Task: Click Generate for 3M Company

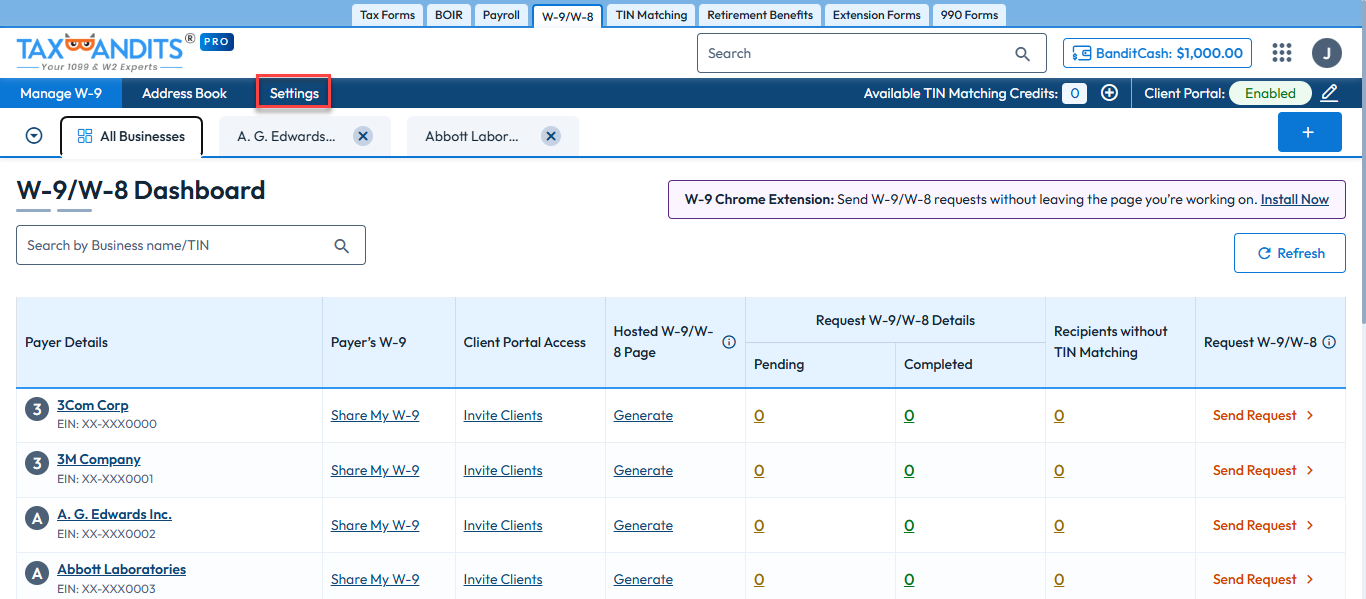Action: click(x=643, y=470)
